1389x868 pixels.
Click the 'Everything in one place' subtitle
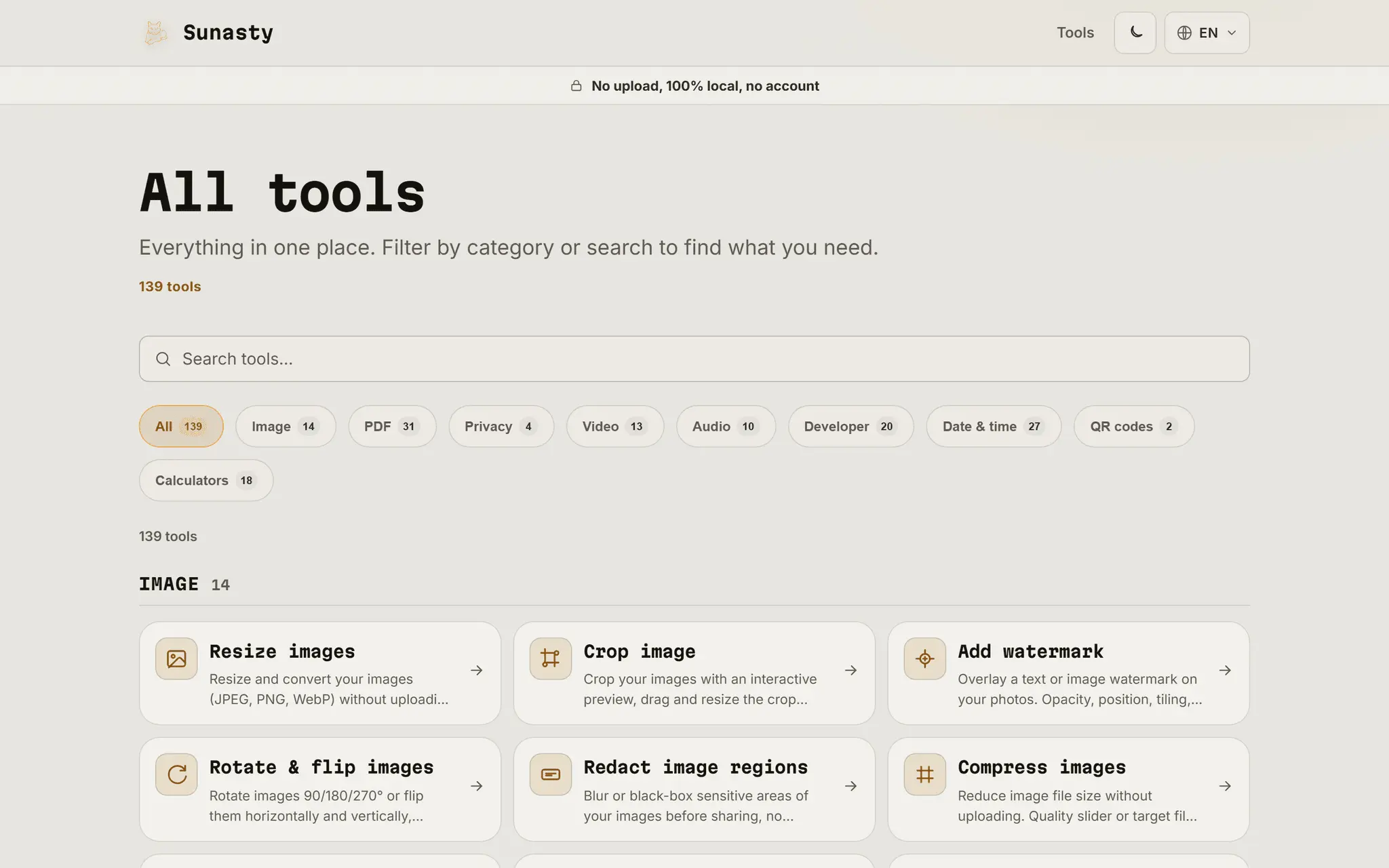(509, 248)
